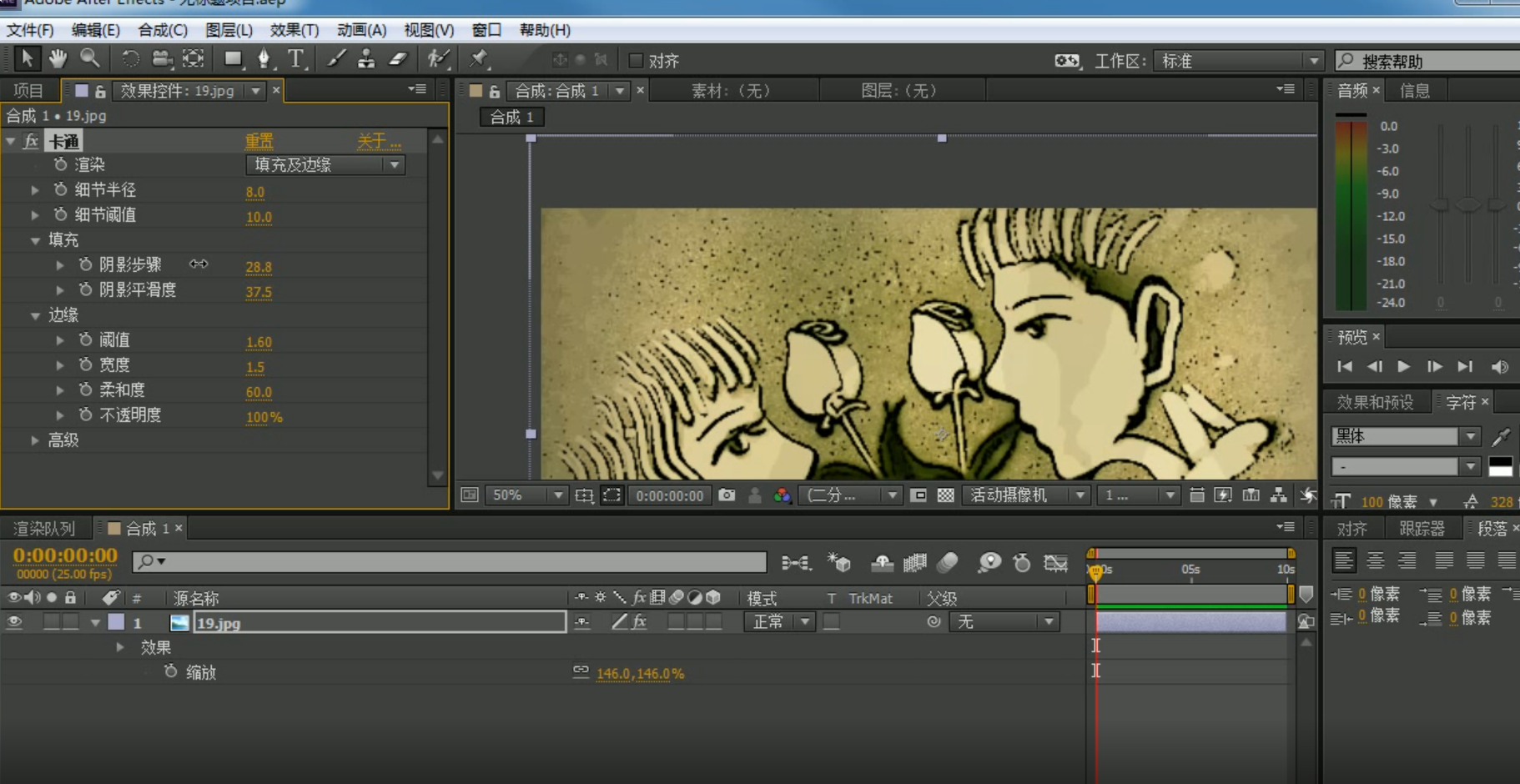
Task: Select the Puppet Pin tool
Action: [x=478, y=58]
